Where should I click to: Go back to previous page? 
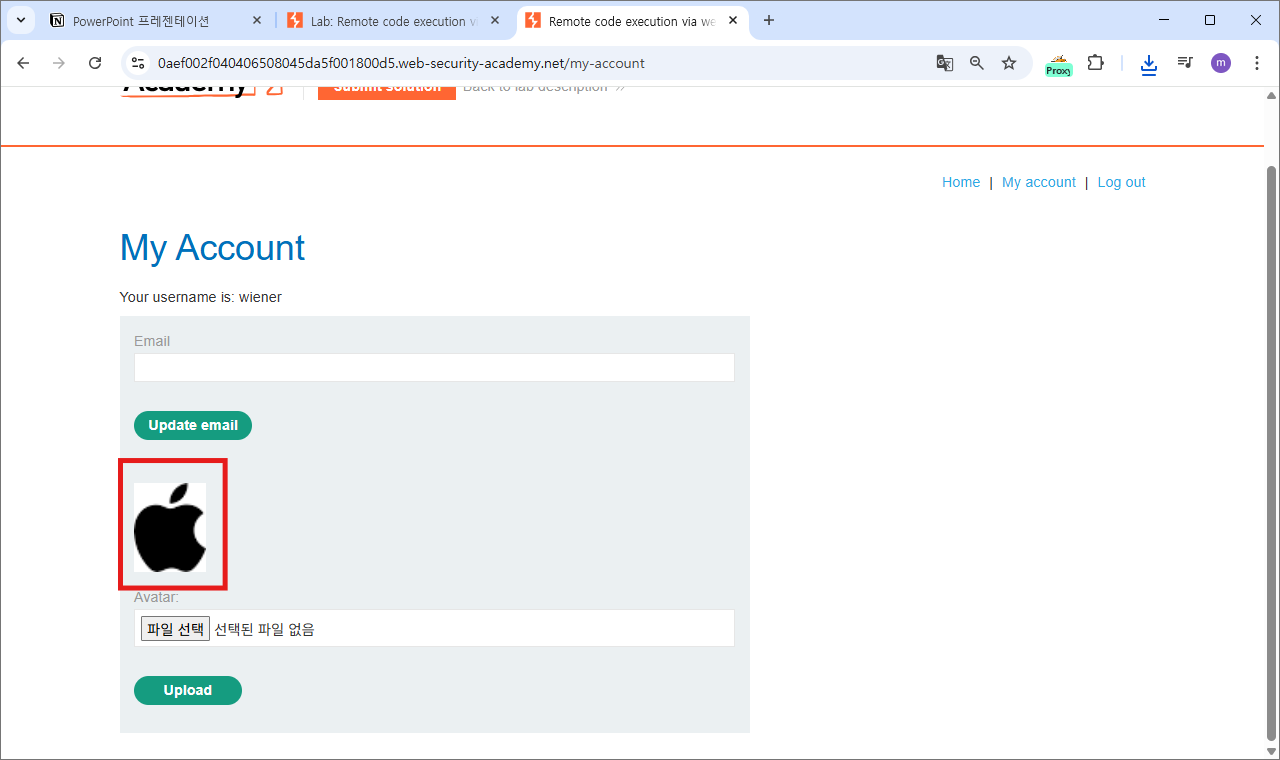coord(24,63)
